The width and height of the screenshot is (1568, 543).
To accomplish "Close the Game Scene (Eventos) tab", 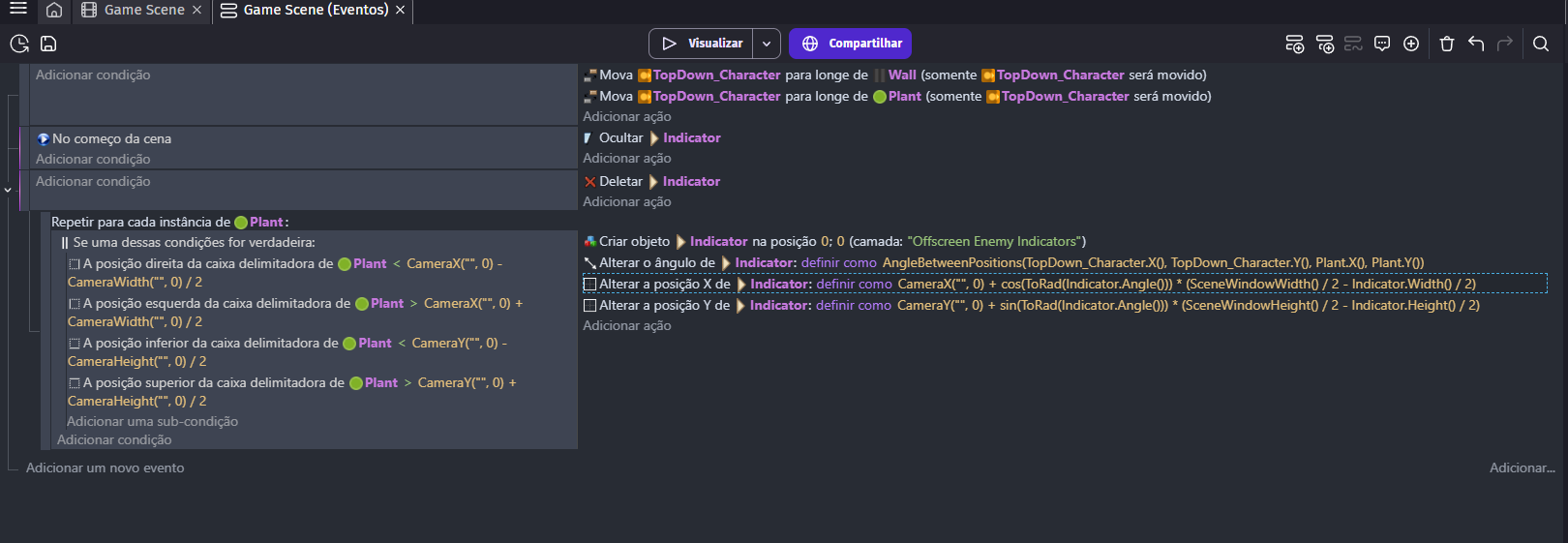I will point(400,10).
